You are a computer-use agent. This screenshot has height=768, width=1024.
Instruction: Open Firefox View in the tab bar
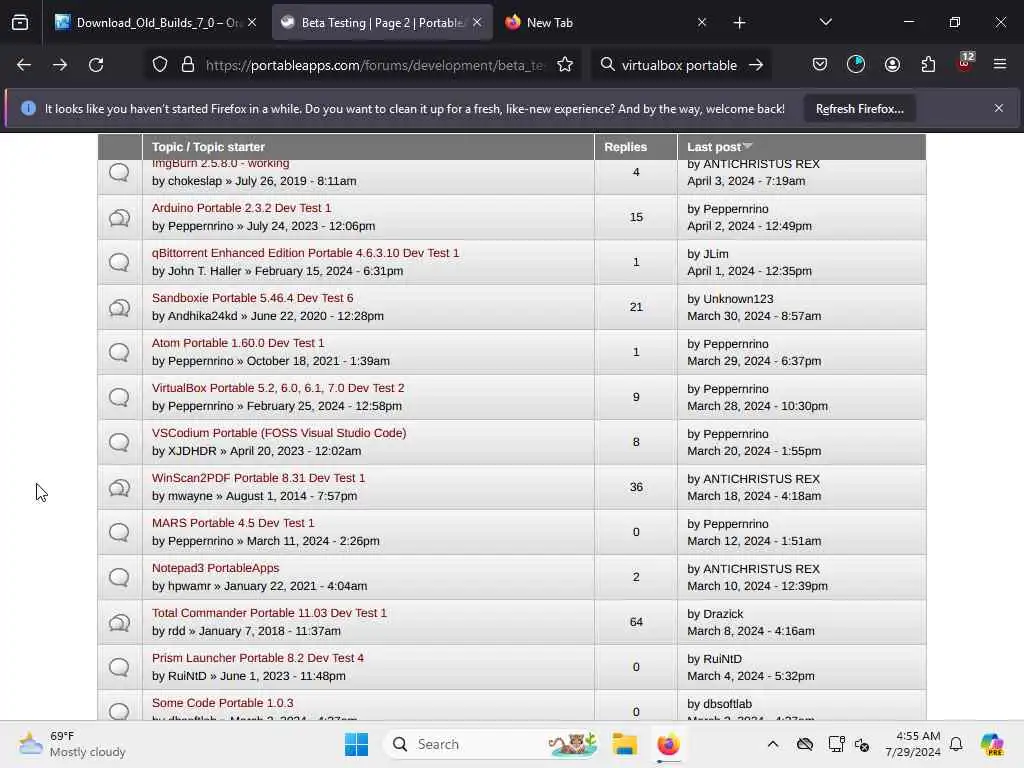click(20, 22)
